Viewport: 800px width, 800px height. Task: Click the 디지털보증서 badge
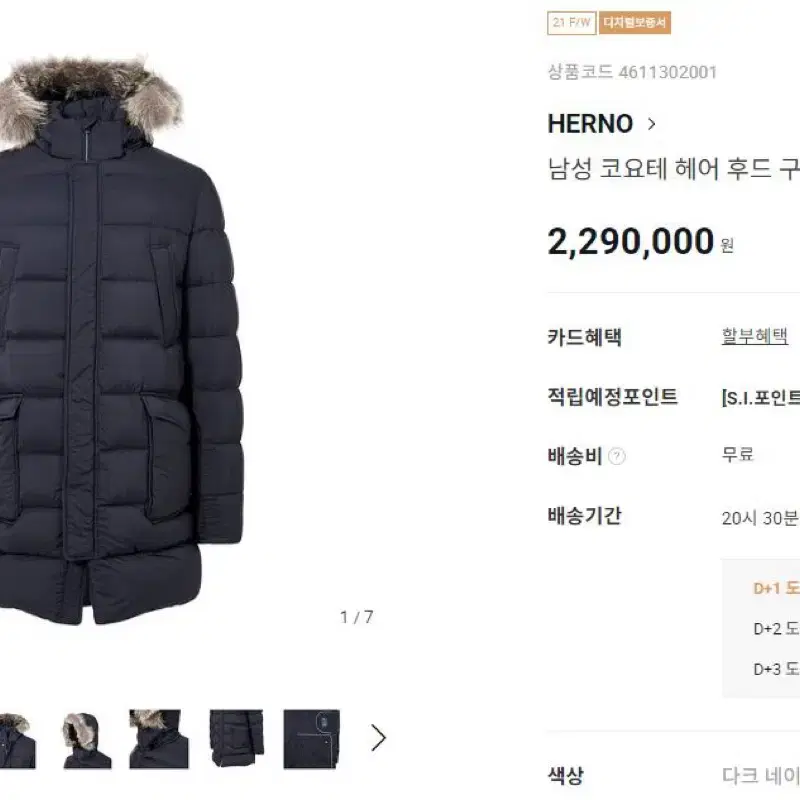(x=635, y=23)
